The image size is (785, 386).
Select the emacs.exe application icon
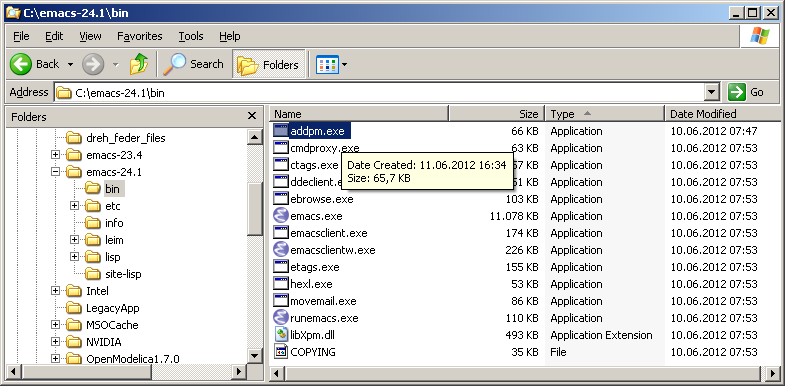[281, 216]
